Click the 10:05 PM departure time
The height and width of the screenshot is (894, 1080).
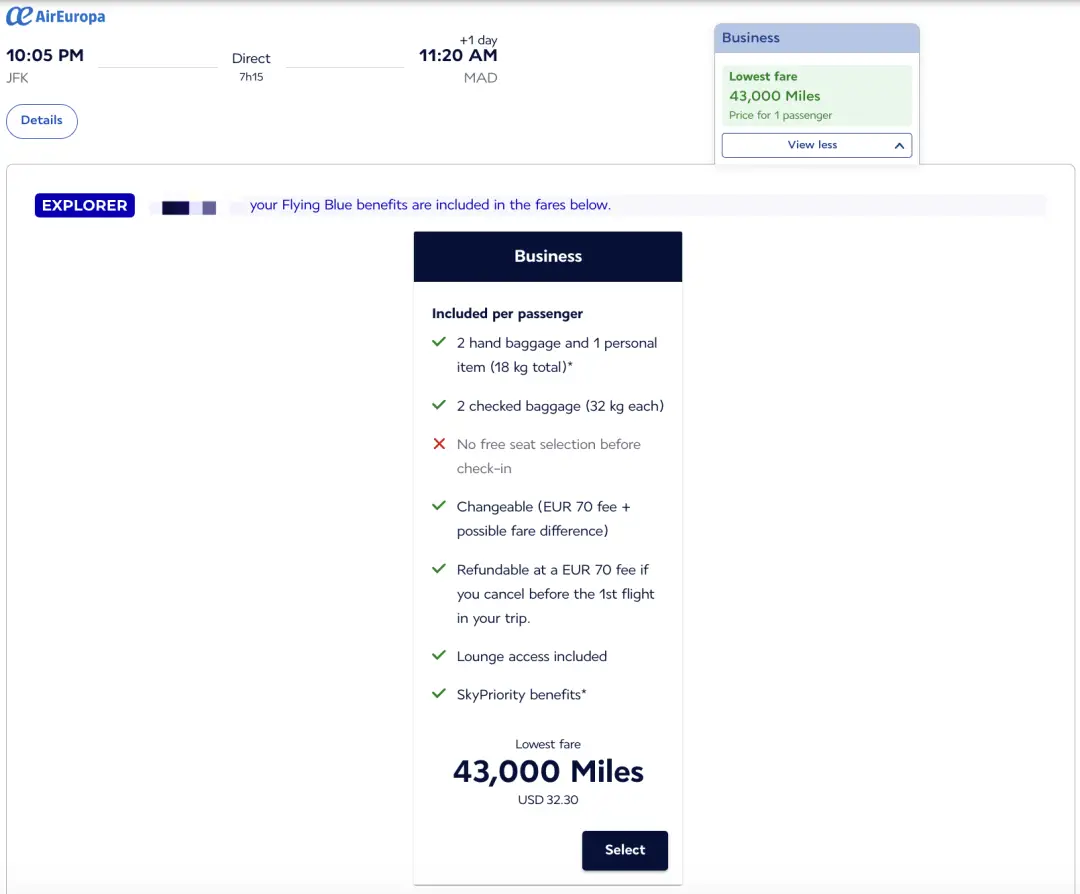[x=45, y=55]
